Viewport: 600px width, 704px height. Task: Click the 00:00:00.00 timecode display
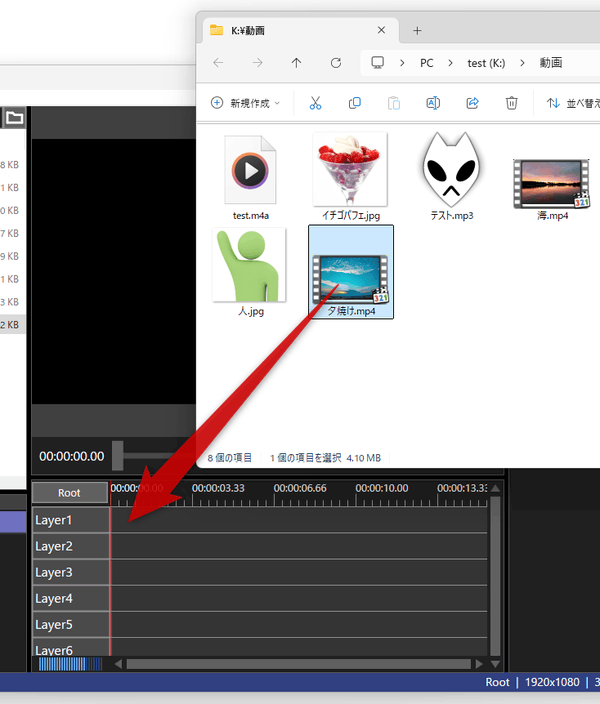[x=72, y=456]
